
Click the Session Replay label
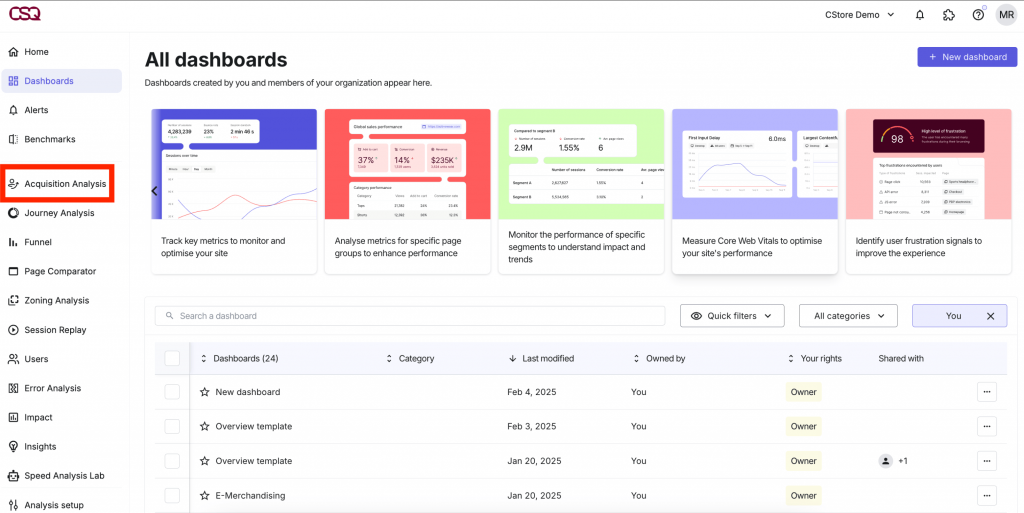(56, 330)
